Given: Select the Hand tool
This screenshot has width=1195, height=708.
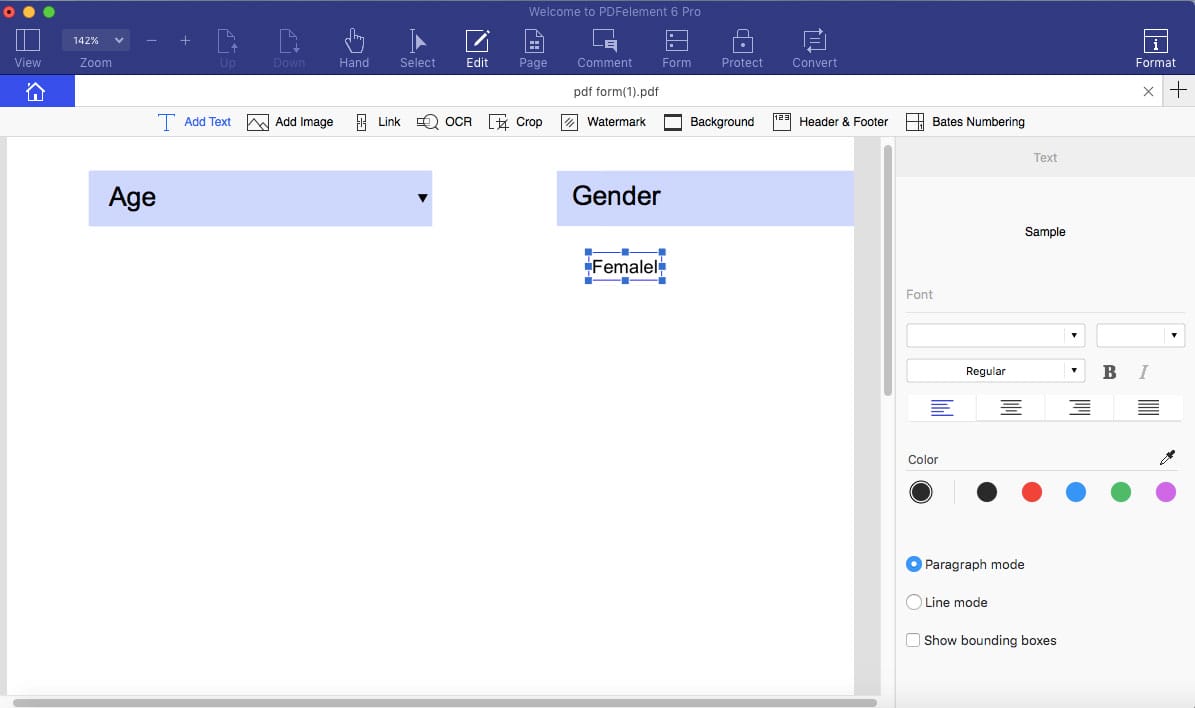Looking at the screenshot, I should coord(354,47).
